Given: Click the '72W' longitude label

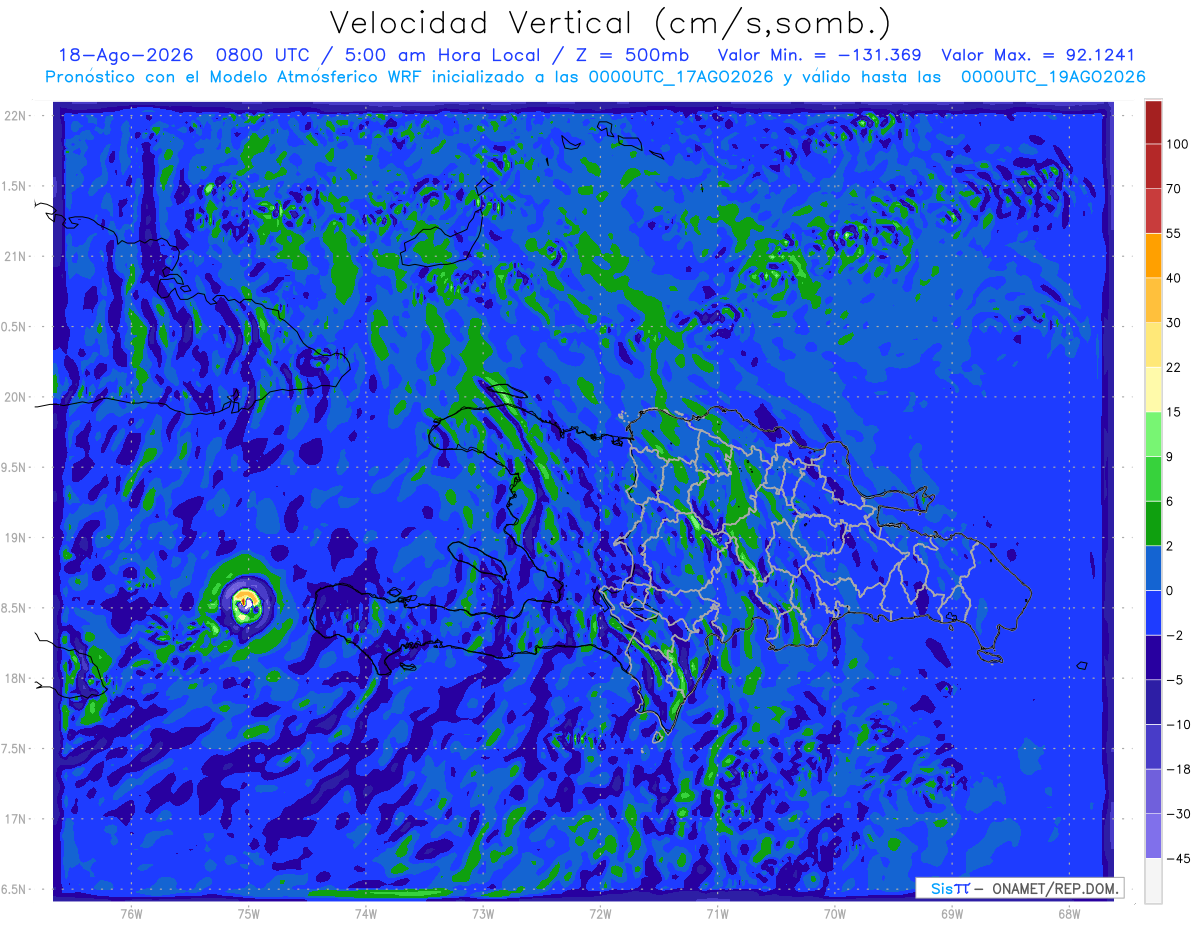Looking at the screenshot, I should [600, 913].
